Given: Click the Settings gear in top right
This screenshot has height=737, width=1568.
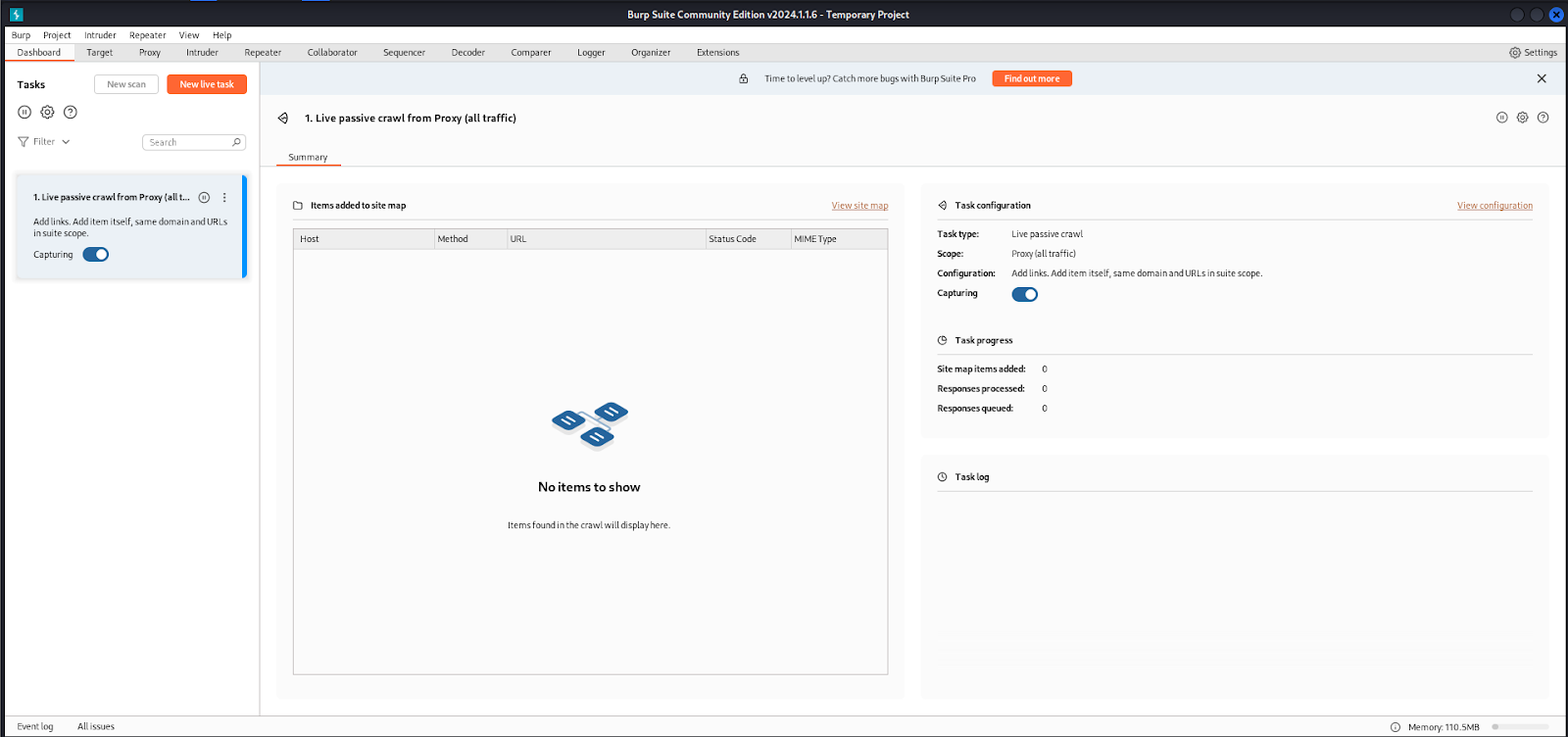Looking at the screenshot, I should click(1515, 53).
